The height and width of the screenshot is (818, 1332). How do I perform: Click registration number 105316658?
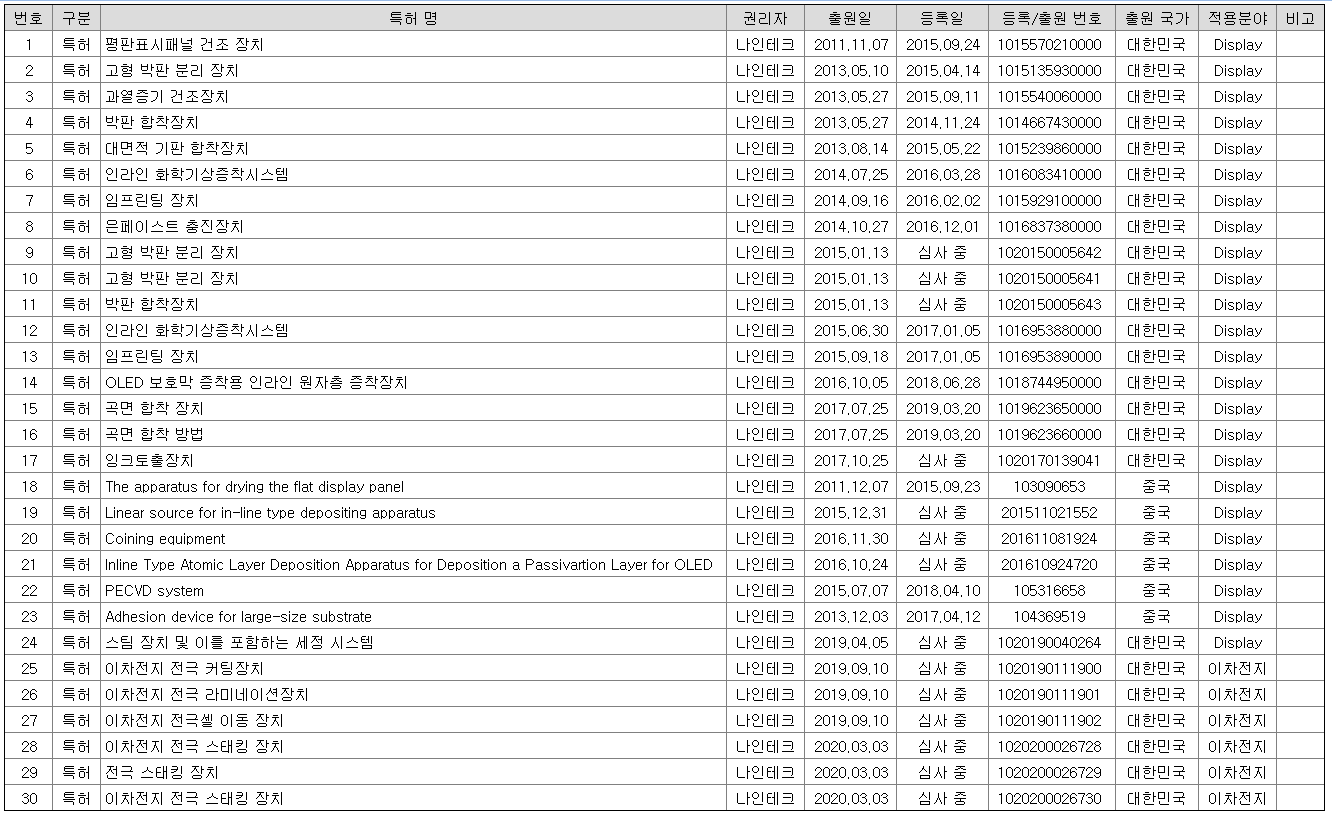(1050, 591)
